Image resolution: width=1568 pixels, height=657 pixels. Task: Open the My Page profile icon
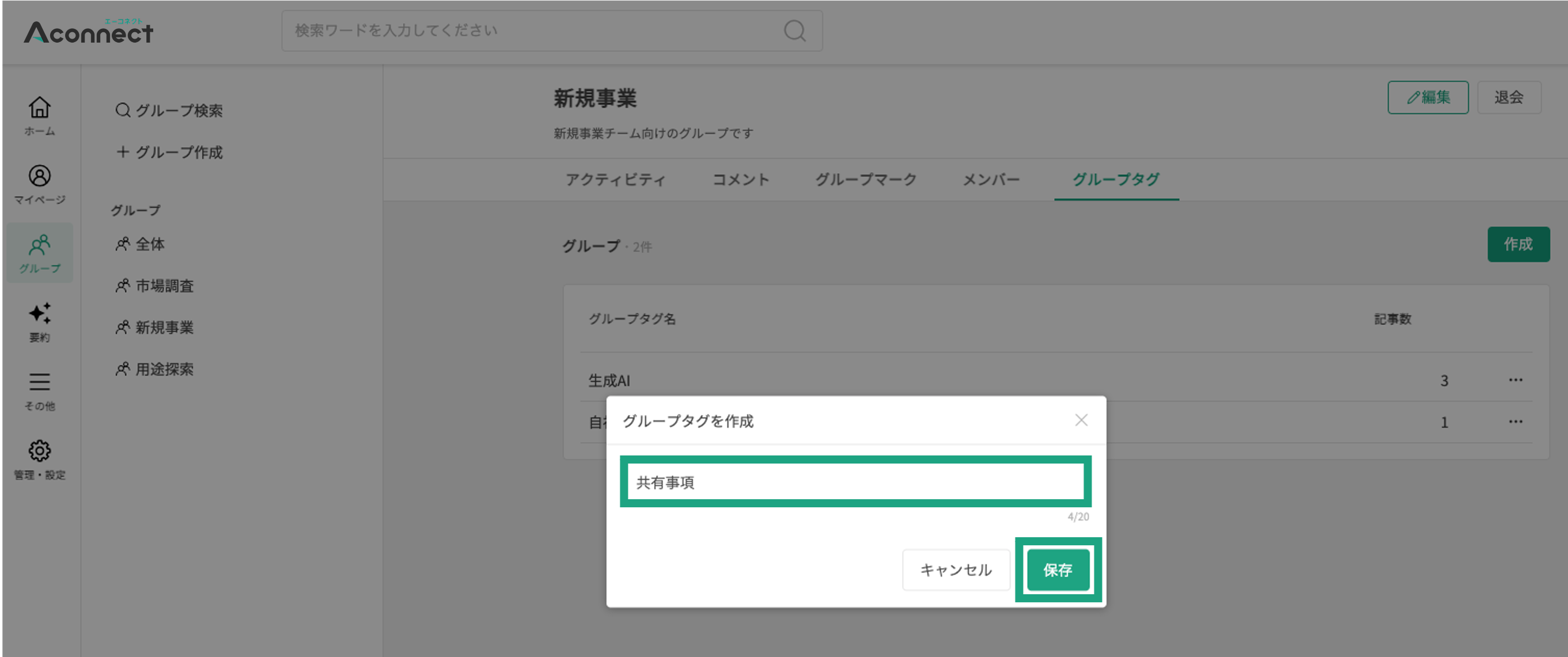point(40,176)
